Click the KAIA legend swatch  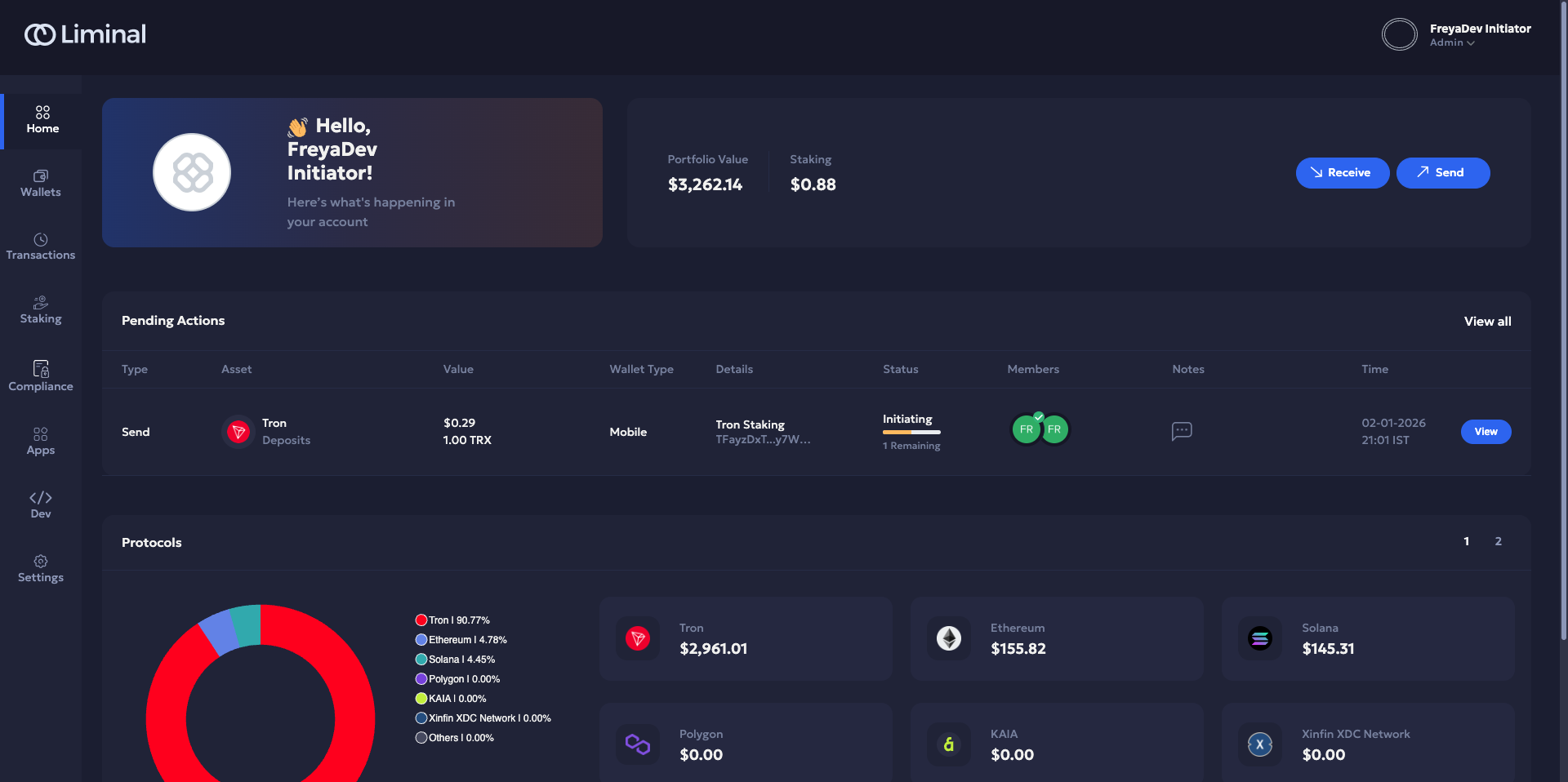coord(421,699)
